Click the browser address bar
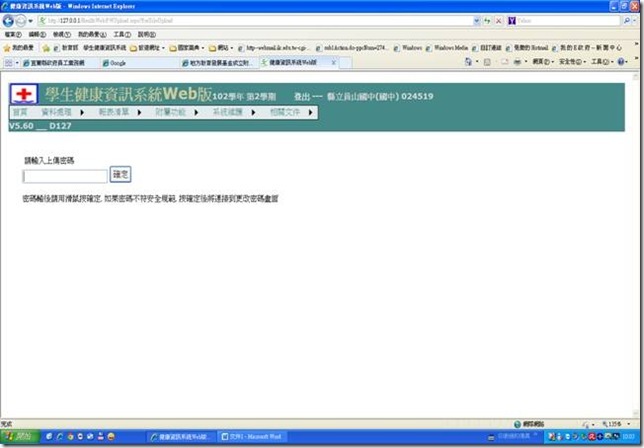644x448 pixels. (x=250, y=20)
